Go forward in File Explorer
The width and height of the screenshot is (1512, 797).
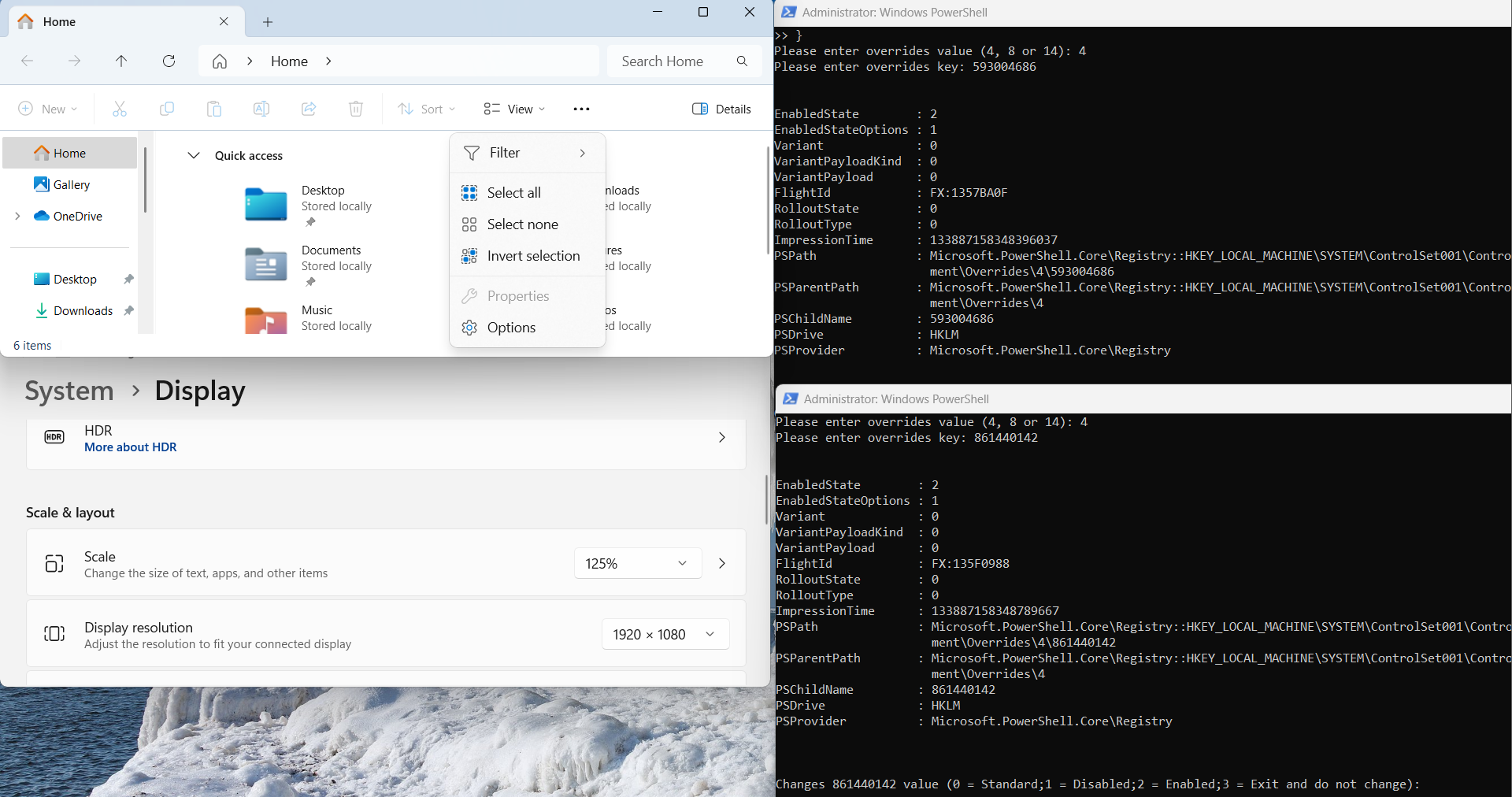tap(75, 61)
